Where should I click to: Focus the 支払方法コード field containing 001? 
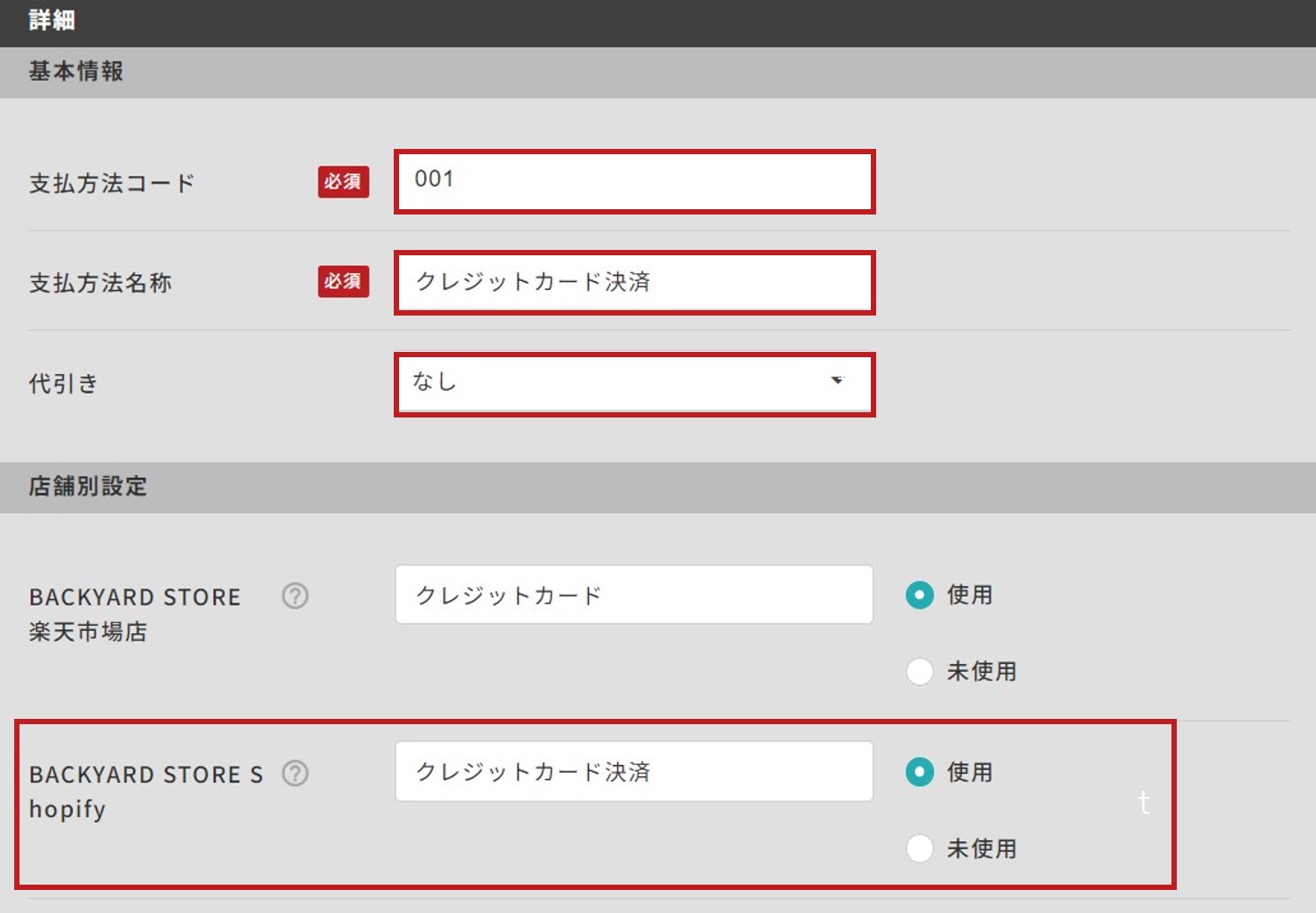[x=635, y=182]
